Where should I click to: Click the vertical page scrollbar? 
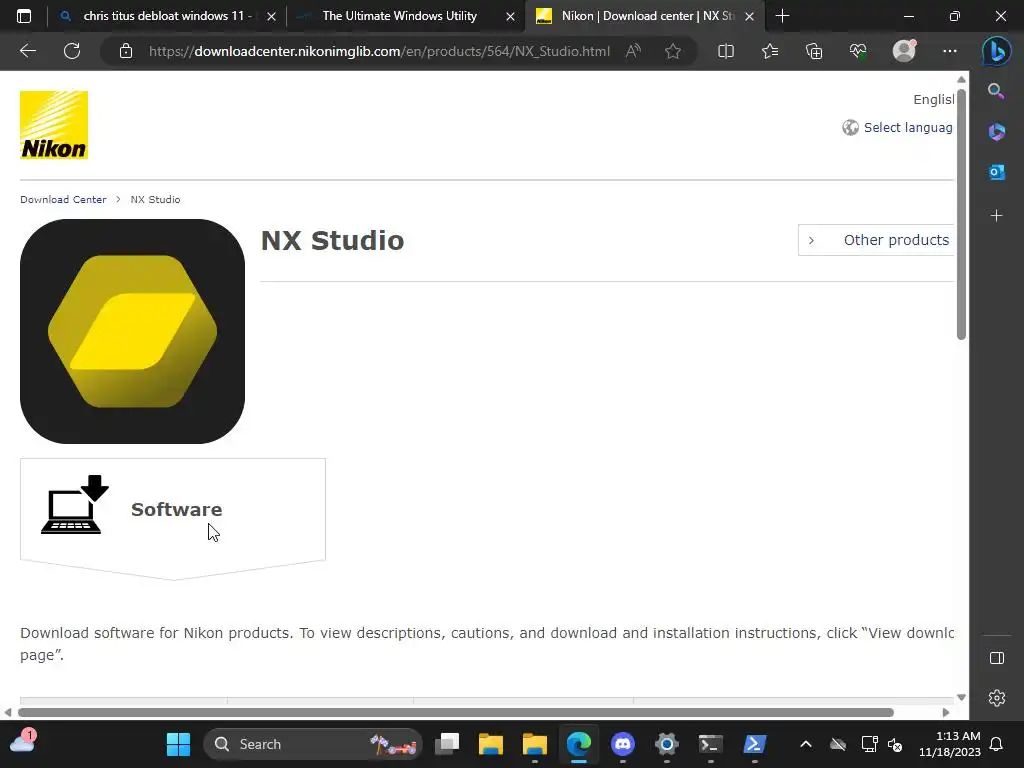point(961,214)
